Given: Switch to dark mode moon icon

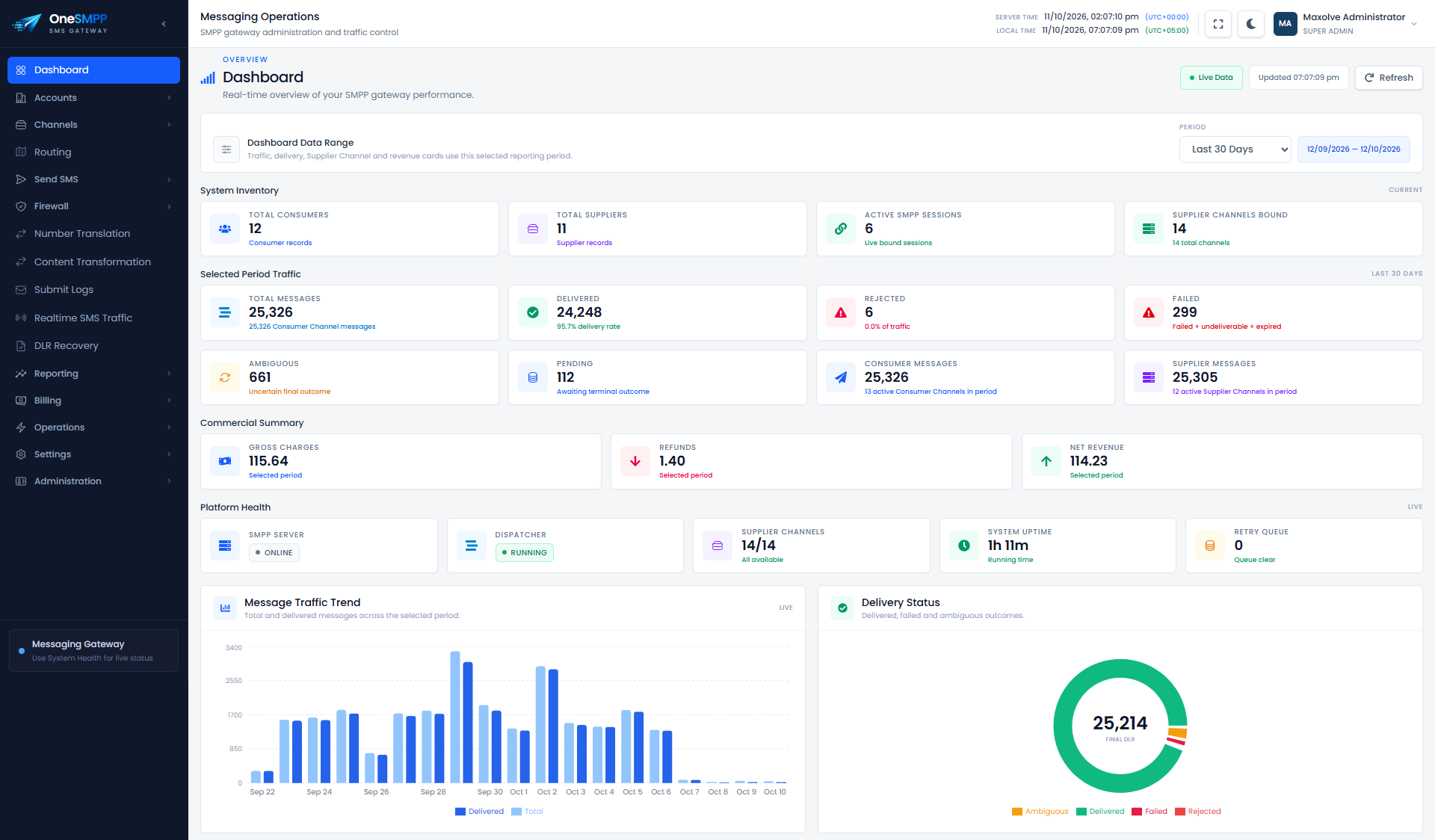Looking at the screenshot, I should tap(1251, 24).
